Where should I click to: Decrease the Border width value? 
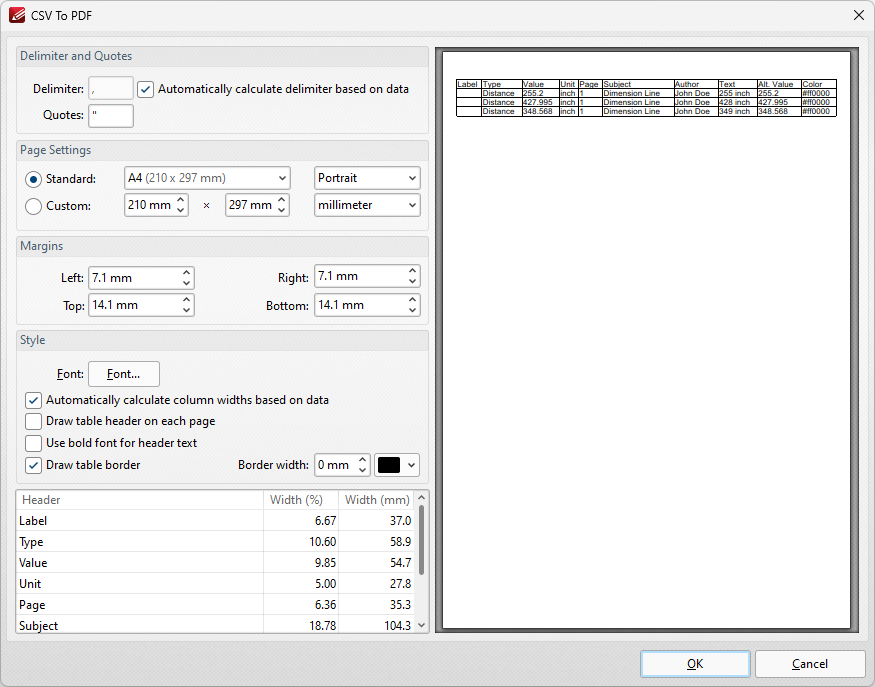click(x=363, y=470)
